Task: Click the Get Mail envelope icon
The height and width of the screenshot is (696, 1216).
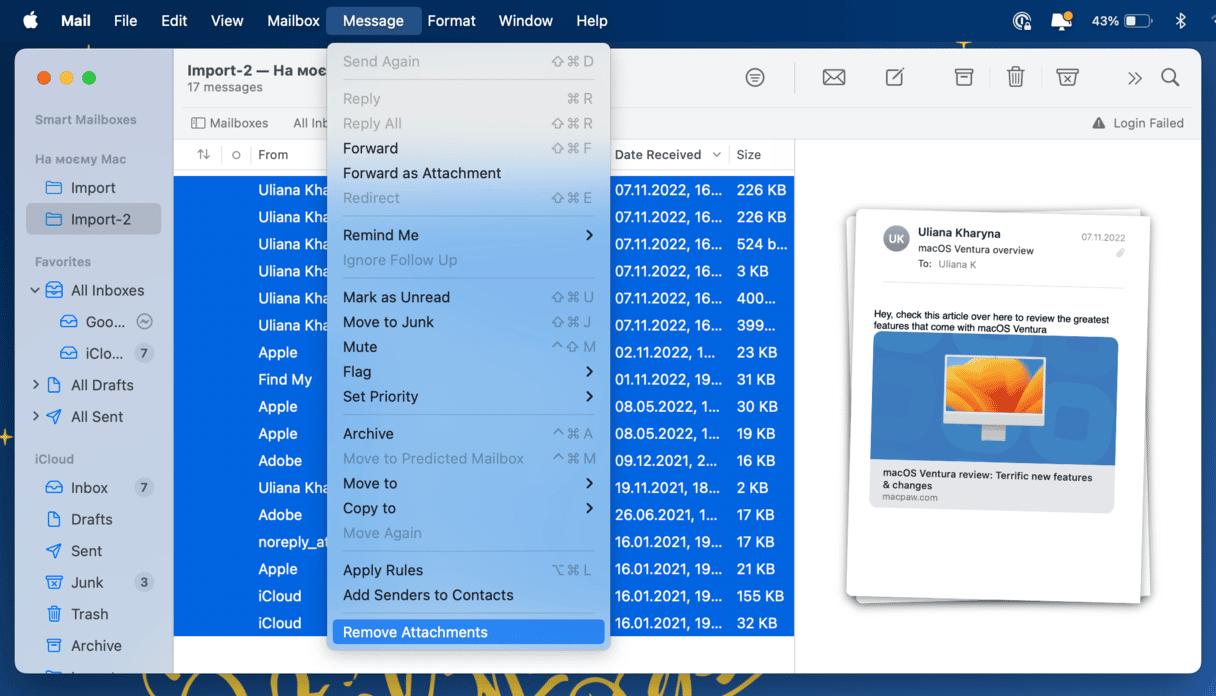Action: point(834,78)
